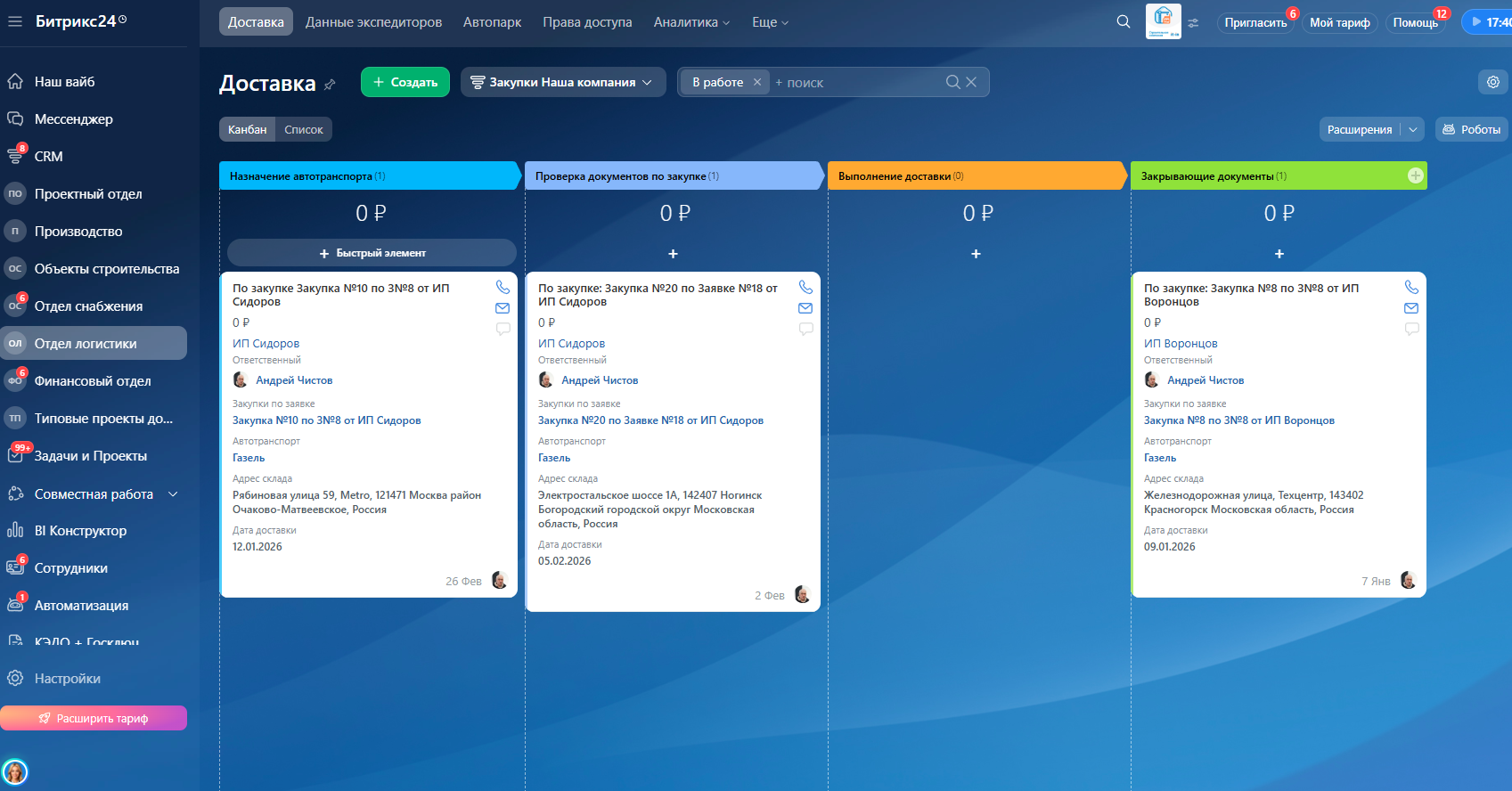Open Расширения dropdown arrow
The width and height of the screenshot is (1512, 791).
point(1413,129)
